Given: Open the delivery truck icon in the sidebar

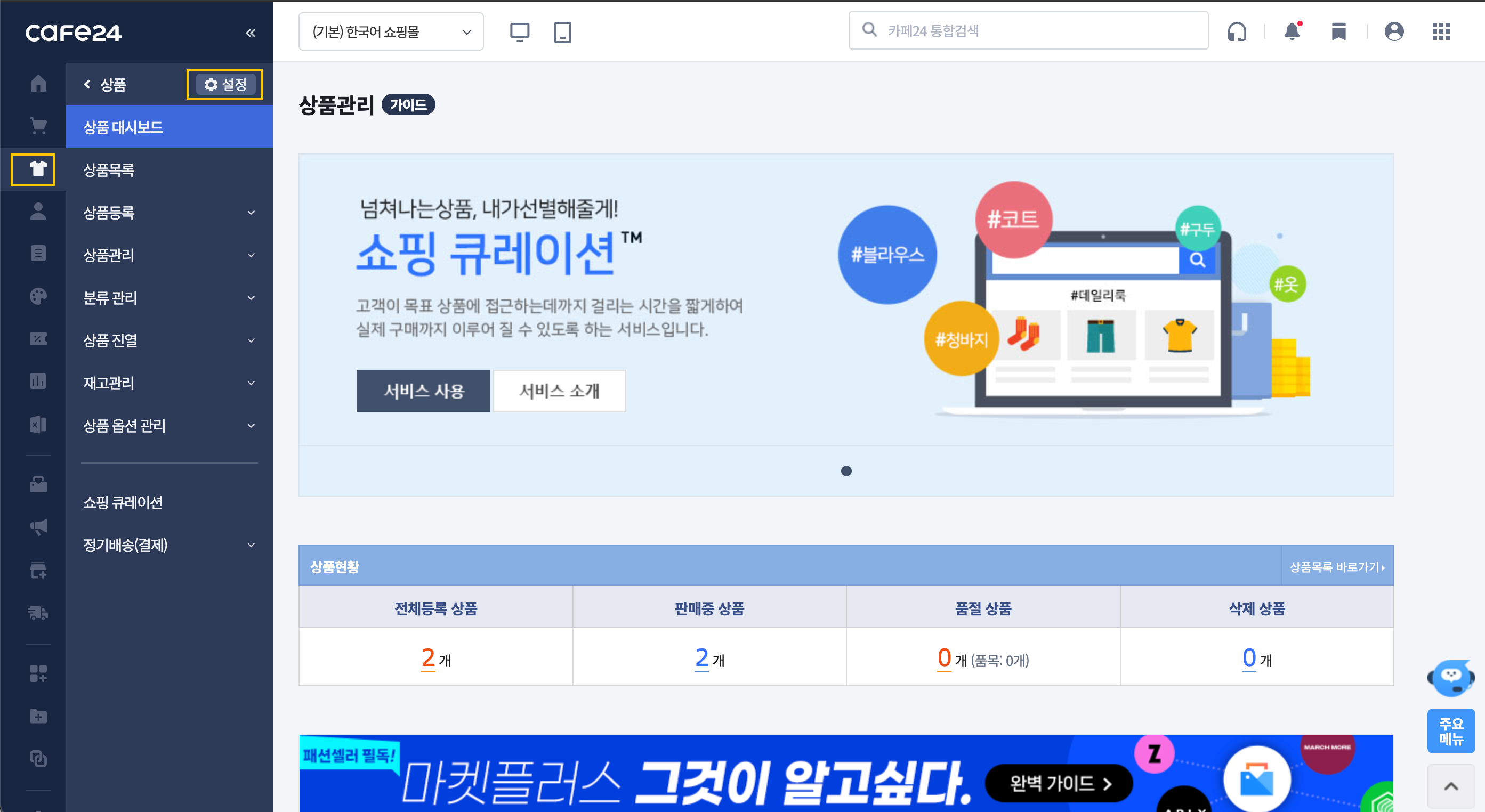Looking at the screenshot, I should [38, 613].
